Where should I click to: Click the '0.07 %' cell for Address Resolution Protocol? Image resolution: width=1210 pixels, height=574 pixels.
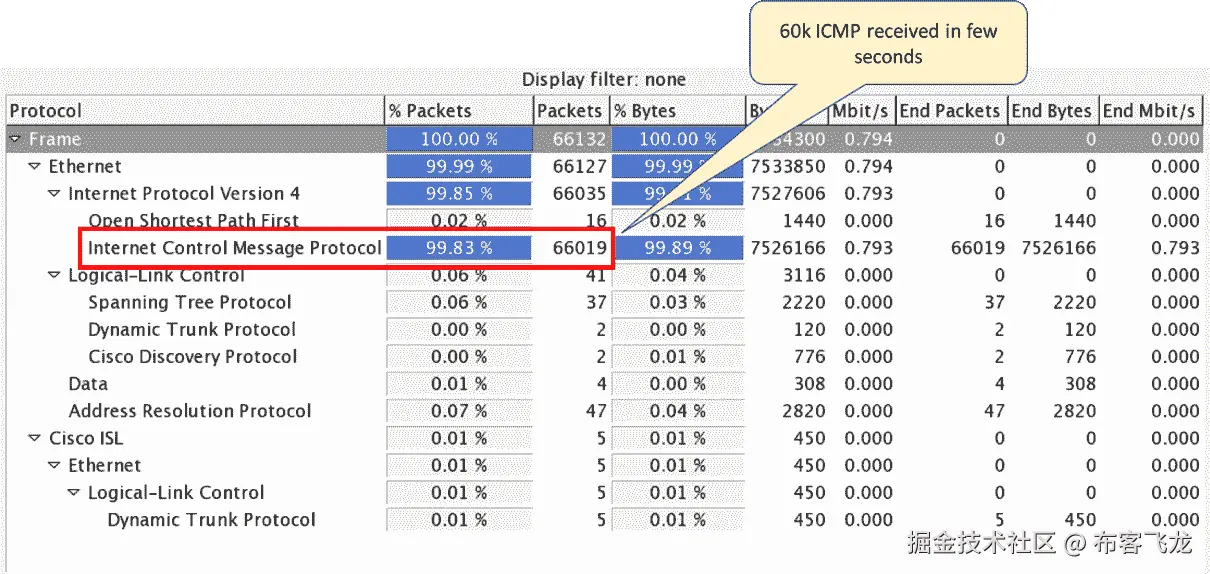(x=459, y=411)
